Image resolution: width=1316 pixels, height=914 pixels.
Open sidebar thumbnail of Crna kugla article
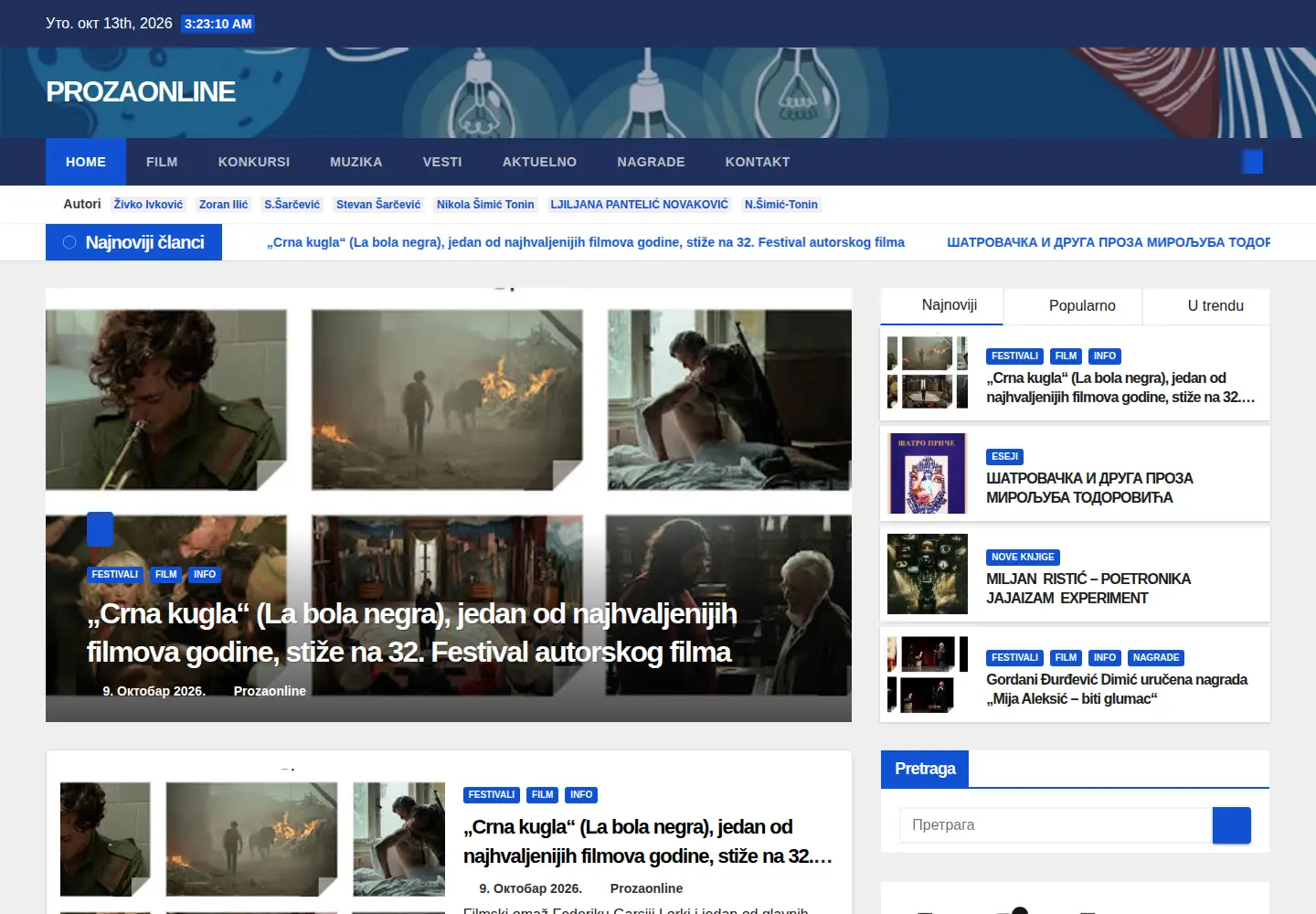pos(928,372)
